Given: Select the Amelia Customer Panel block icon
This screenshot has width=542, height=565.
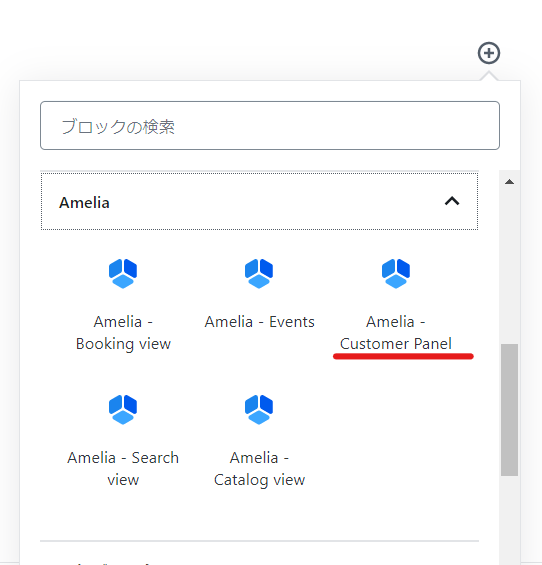Looking at the screenshot, I should click(396, 273).
